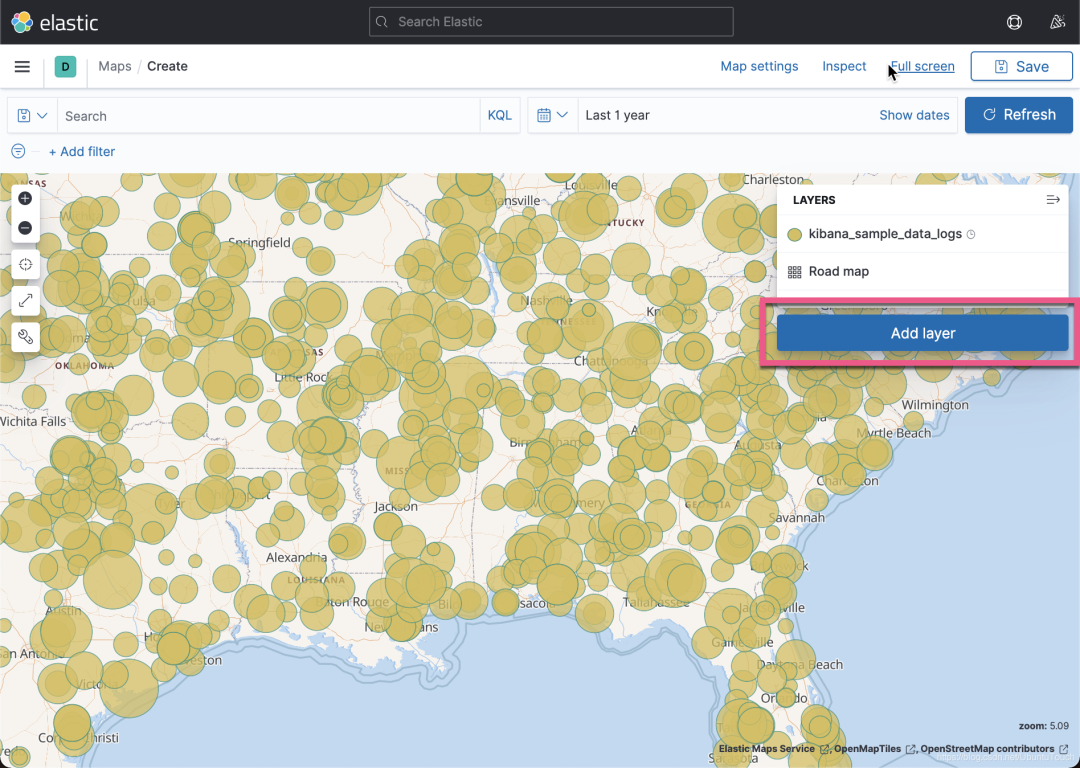This screenshot has width=1080, height=768.
Task: Click the Create breadcrumb text
Action: (x=167, y=66)
